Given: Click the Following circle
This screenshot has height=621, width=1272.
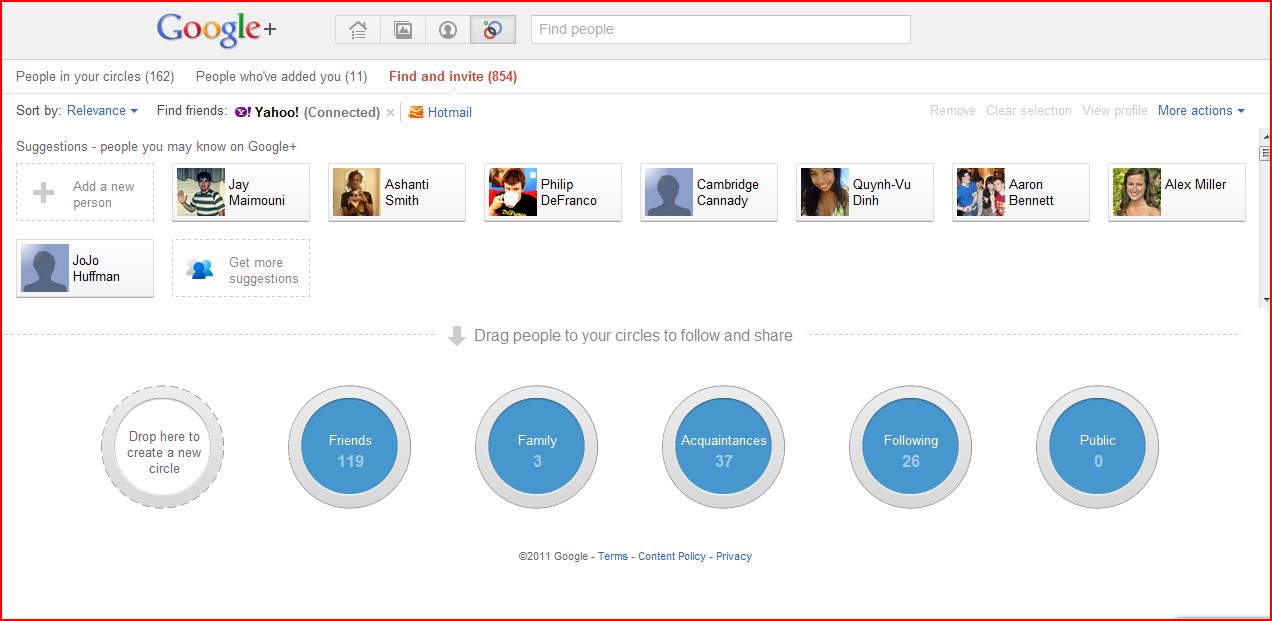Looking at the screenshot, I should [x=911, y=448].
